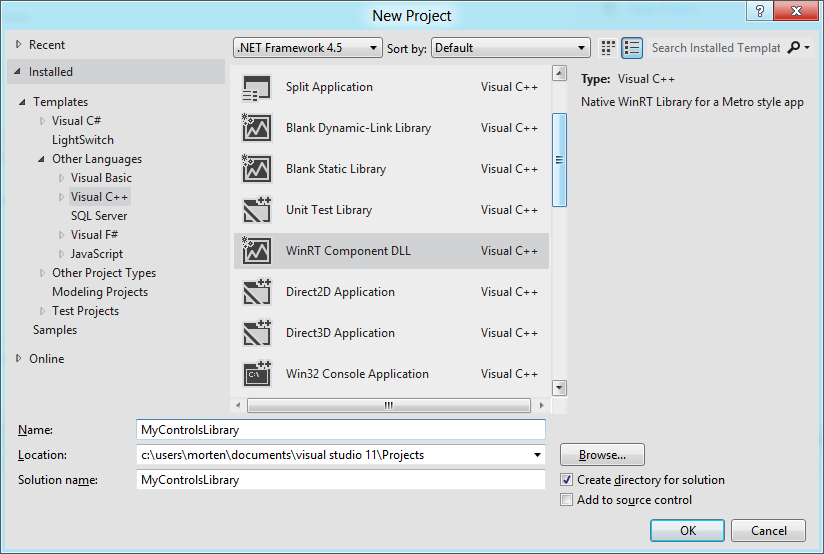Viewport: 824px width, 554px height.
Task: Collapse the Templates tree node
Action: pos(22,102)
